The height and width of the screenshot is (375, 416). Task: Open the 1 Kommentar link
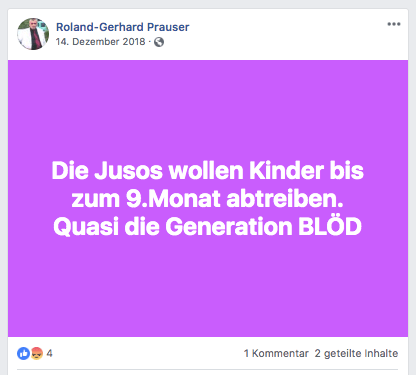276,353
